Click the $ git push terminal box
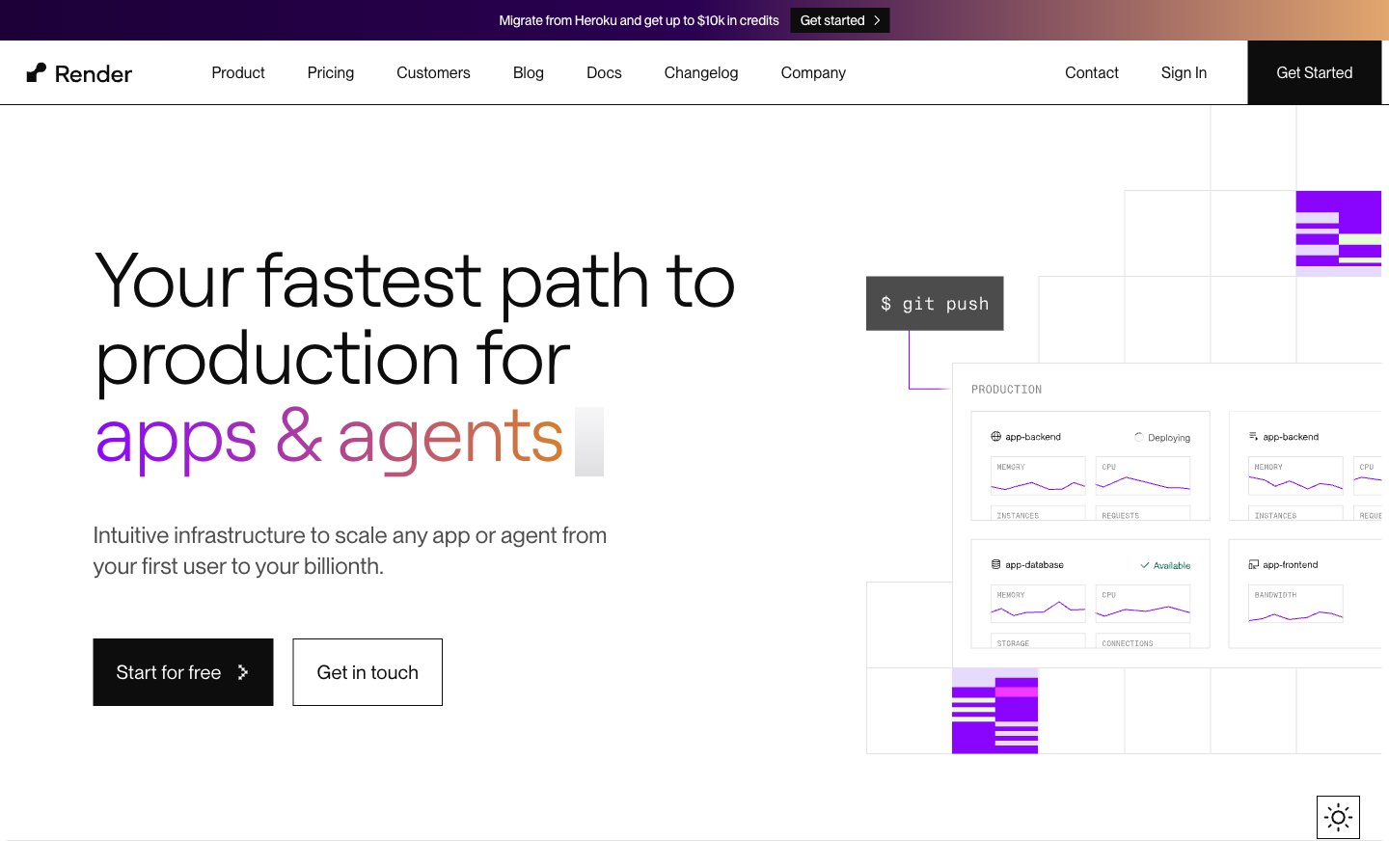The image size is (1389, 868). click(x=935, y=304)
